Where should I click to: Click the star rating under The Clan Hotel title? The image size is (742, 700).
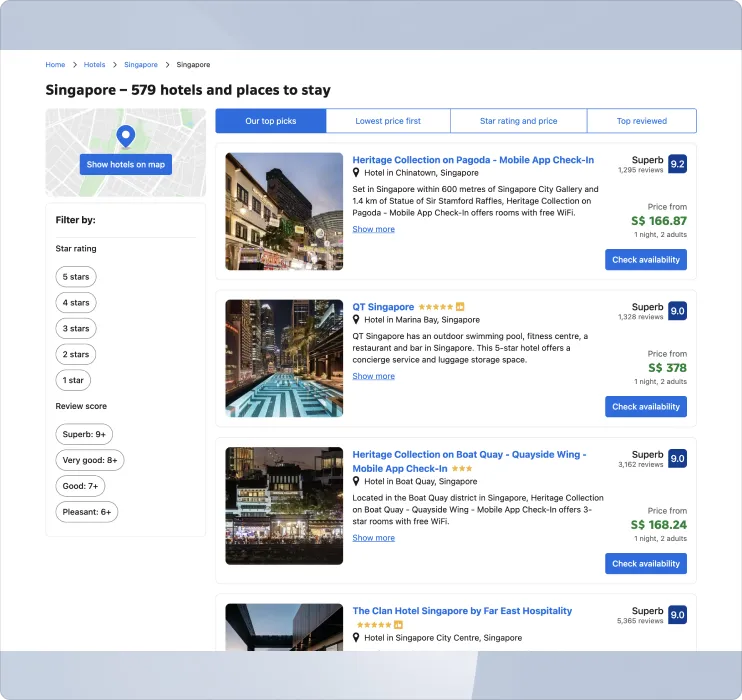tap(374, 625)
